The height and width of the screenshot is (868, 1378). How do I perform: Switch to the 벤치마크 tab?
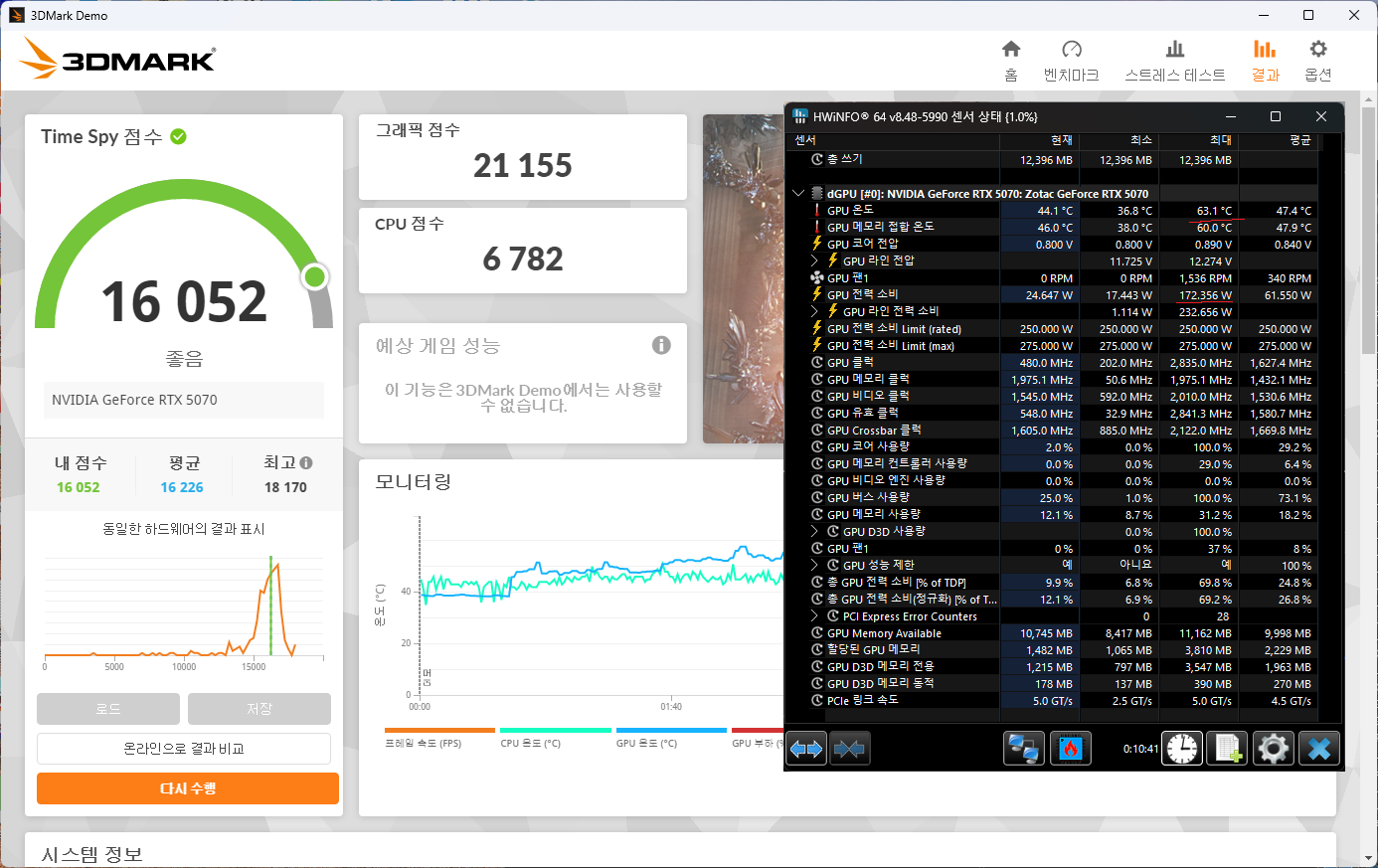coord(1071,61)
